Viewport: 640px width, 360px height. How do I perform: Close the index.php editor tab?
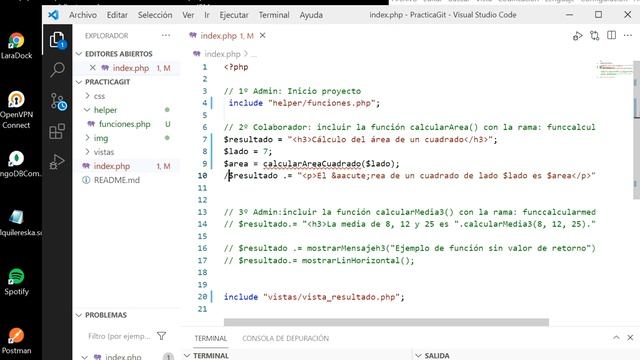tap(262, 36)
